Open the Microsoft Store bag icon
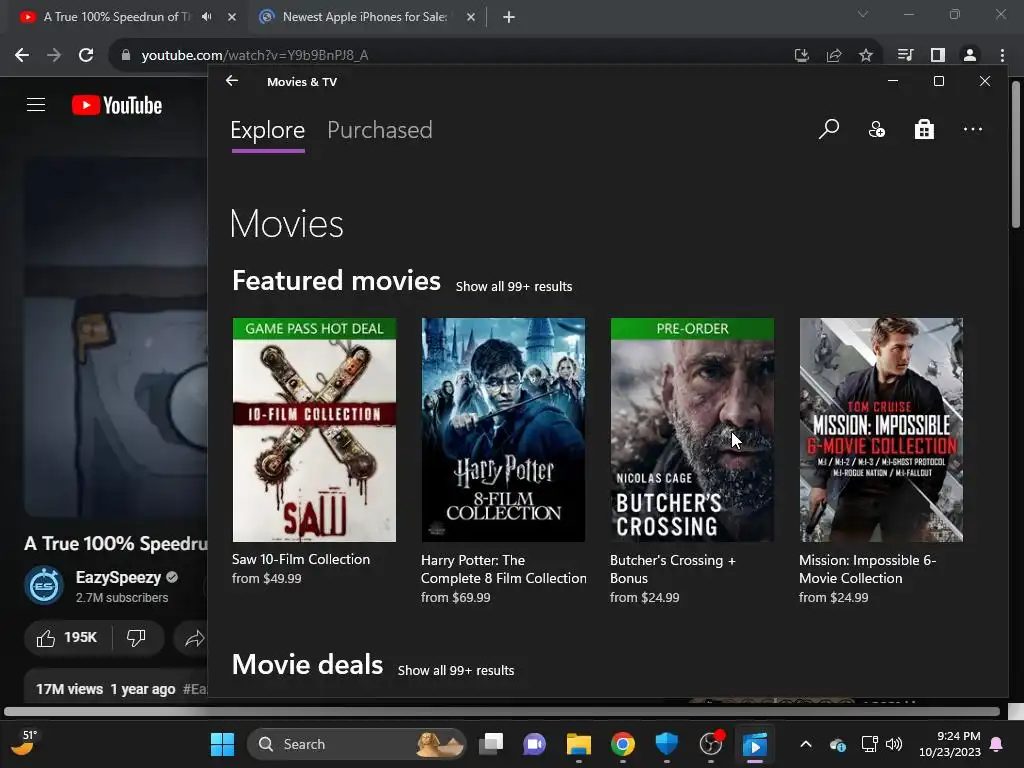This screenshot has width=1024, height=768. (924, 129)
